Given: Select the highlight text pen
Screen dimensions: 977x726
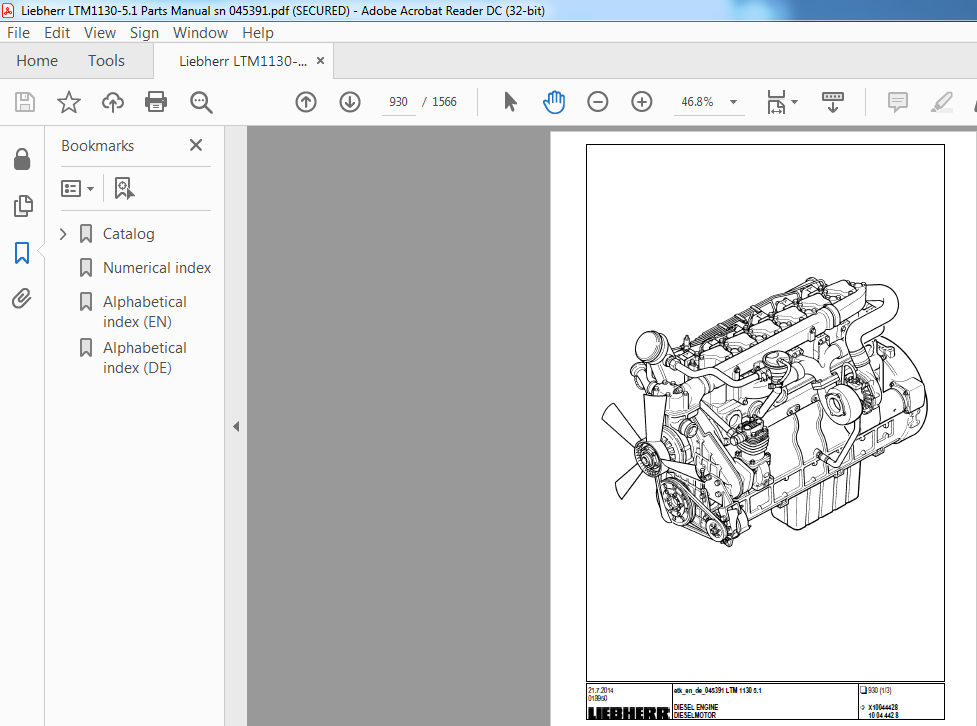Looking at the screenshot, I should (941, 102).
